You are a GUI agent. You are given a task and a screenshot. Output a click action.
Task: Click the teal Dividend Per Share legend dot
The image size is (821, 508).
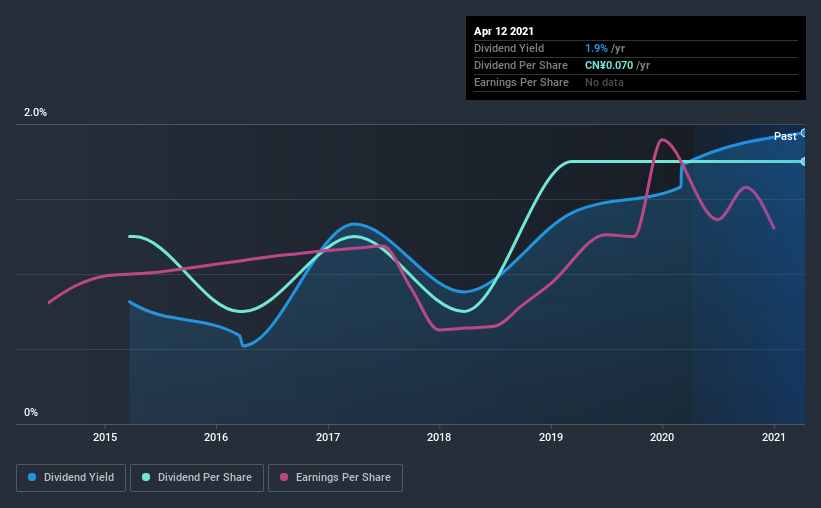pos(146,477)
